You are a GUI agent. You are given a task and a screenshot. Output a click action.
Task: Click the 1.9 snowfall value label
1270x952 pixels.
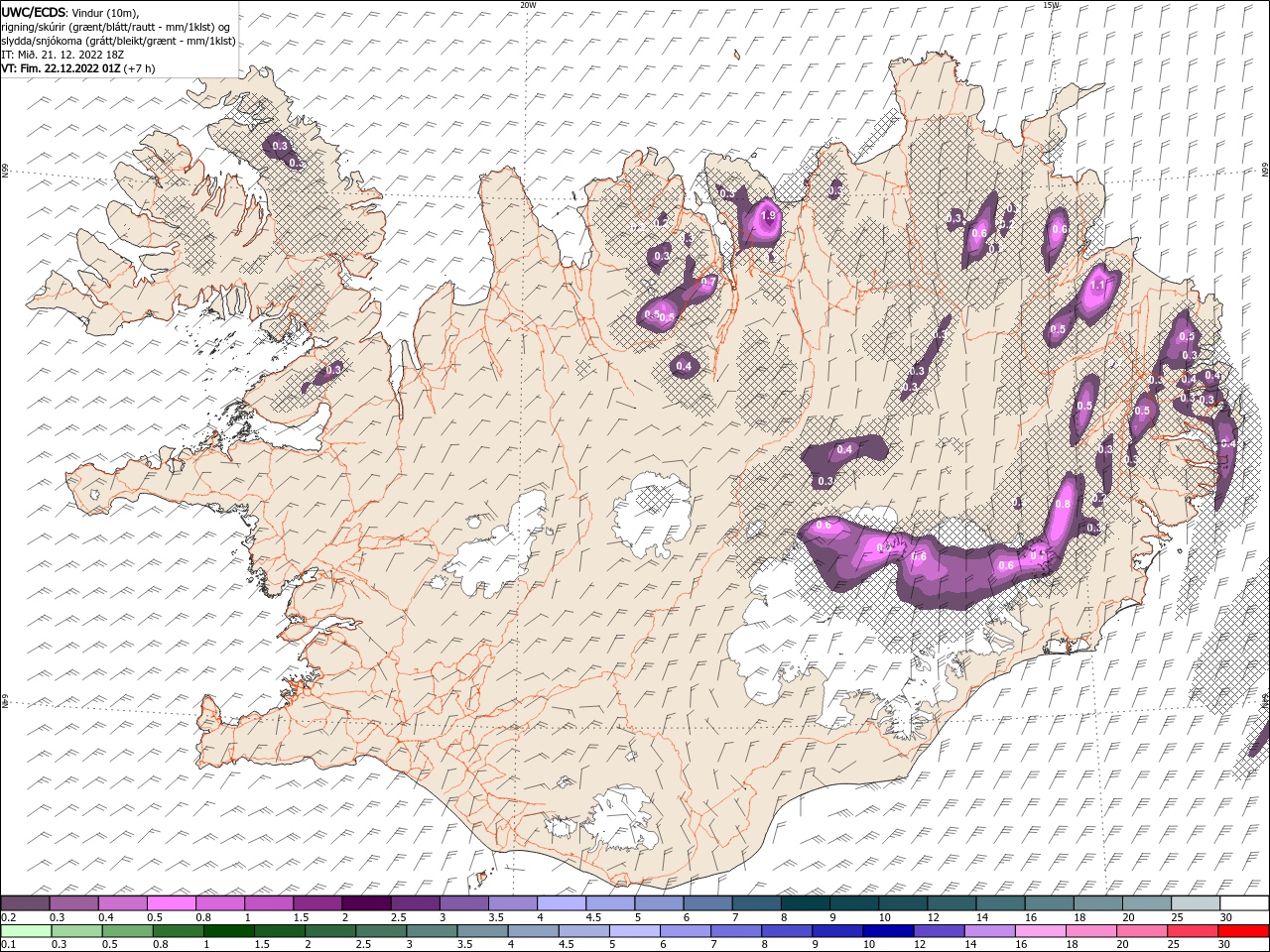[767, 215]
